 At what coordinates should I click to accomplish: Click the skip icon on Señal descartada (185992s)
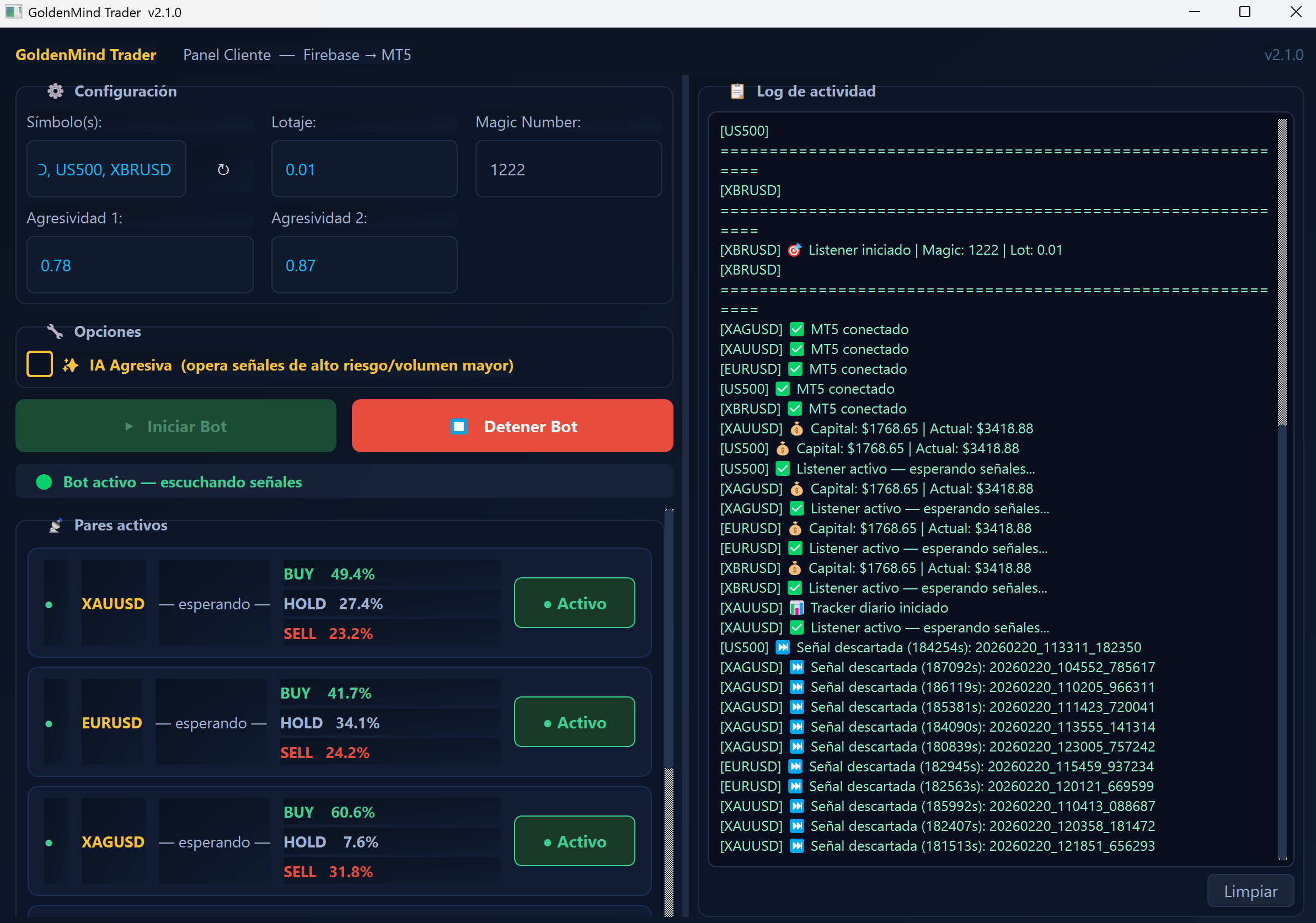[796, 806]
